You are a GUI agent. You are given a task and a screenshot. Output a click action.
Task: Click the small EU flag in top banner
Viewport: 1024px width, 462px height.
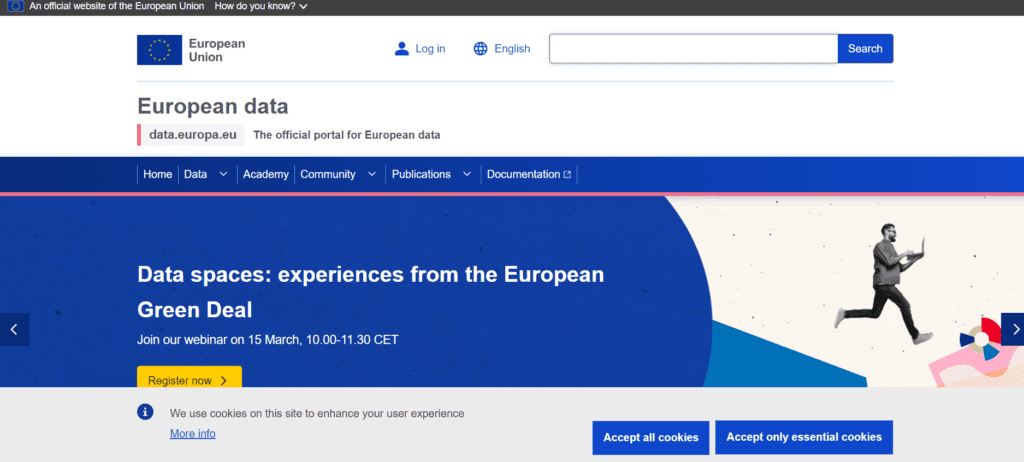[x=16, y=6]
